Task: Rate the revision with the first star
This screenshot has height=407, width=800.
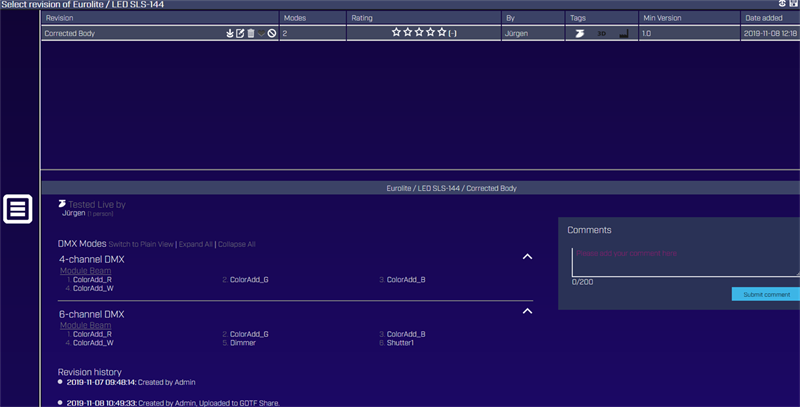Action: point(397,33)
